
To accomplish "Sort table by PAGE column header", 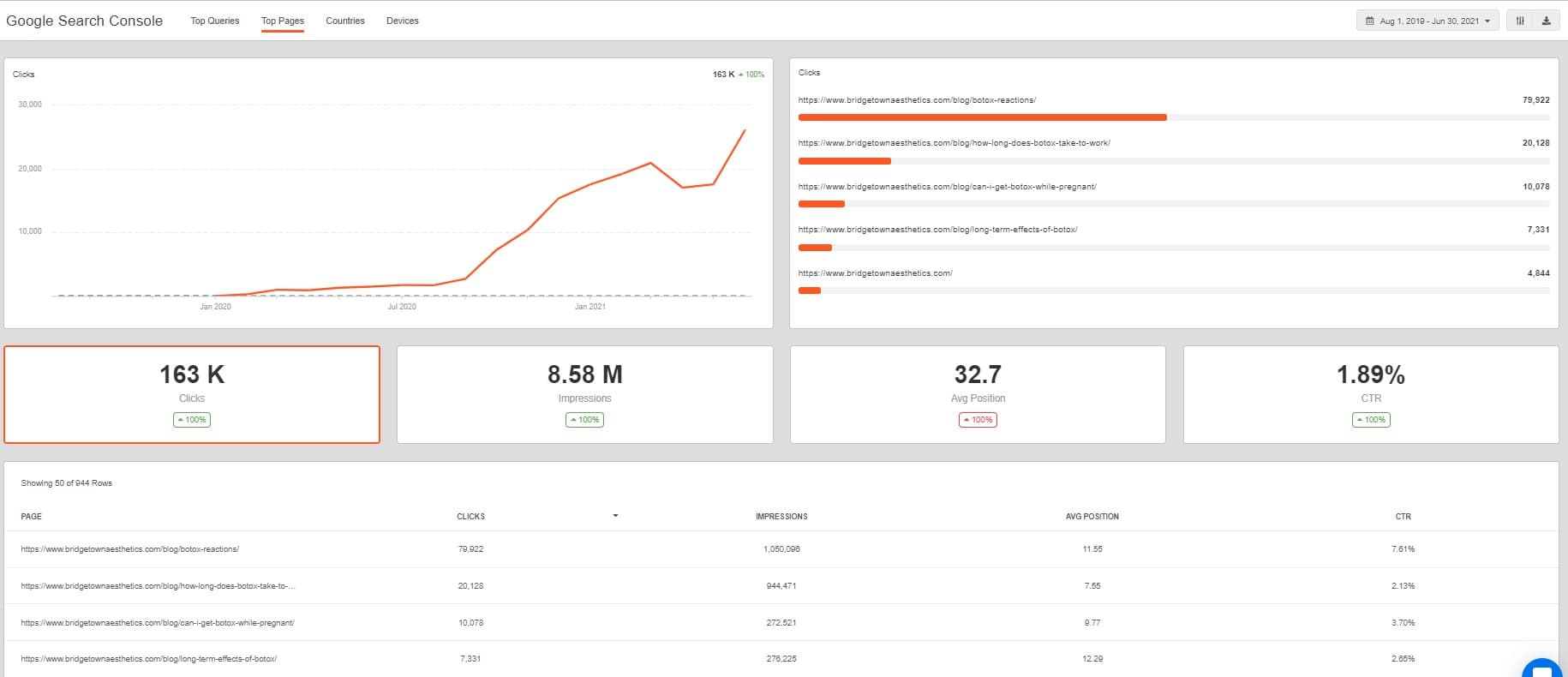I will click(x=31, y=517).
